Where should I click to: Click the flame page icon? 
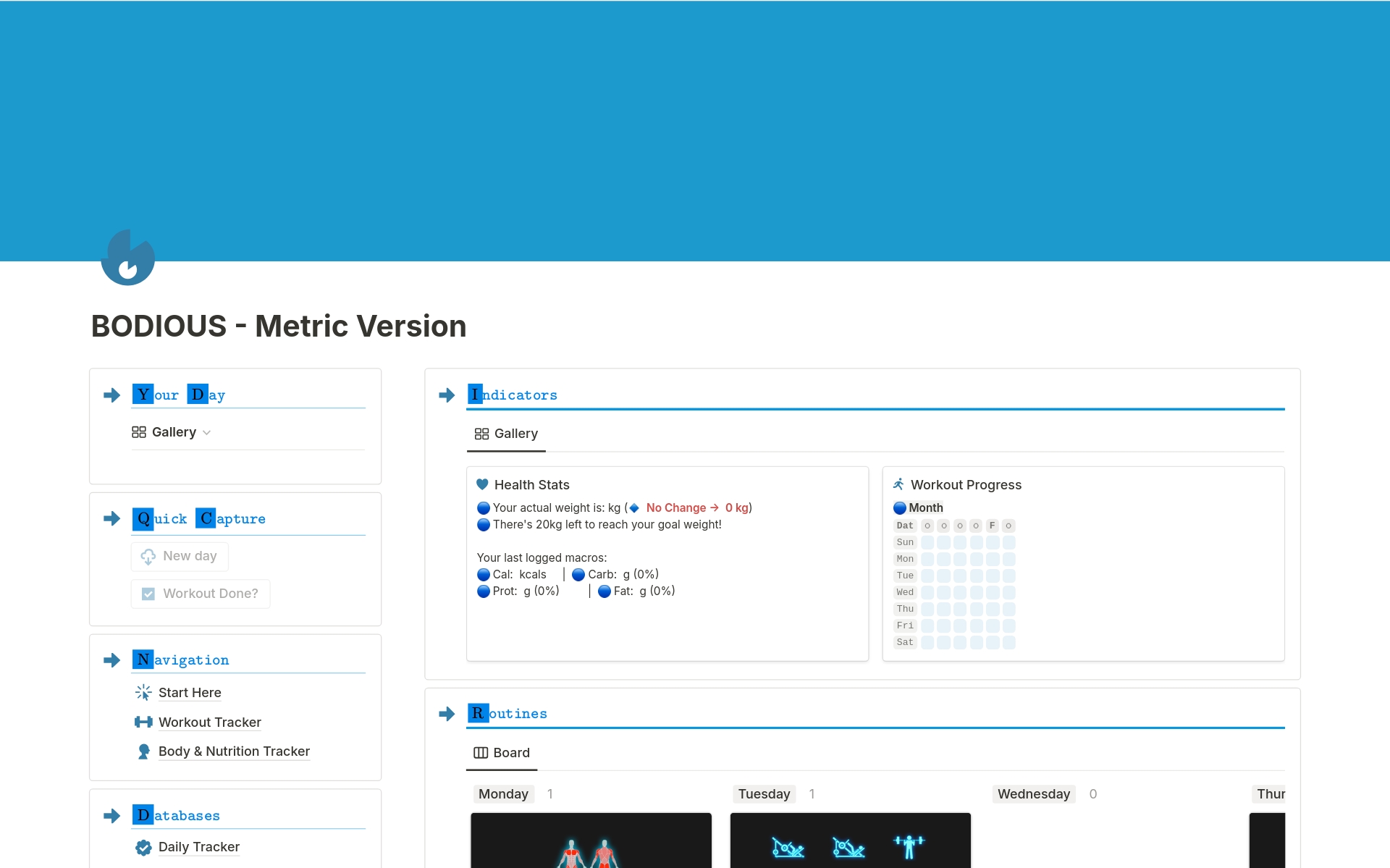(128, 257)
